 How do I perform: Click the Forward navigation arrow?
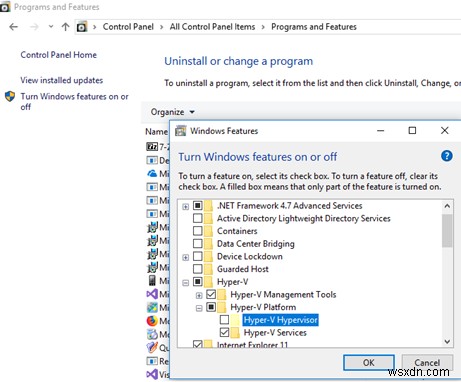(x=34, y=27)
